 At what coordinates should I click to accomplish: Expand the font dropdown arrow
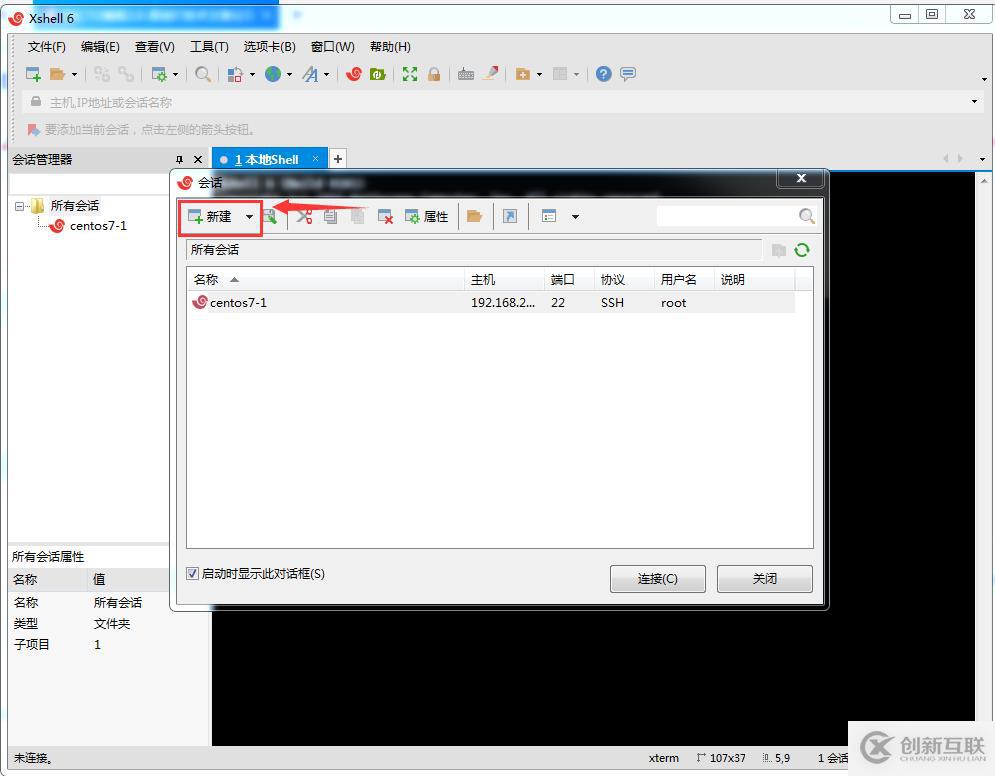click(x=326, y=75)
